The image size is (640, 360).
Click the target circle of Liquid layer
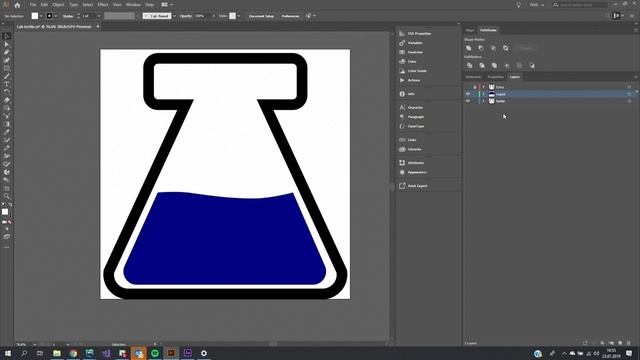point(629,94)
